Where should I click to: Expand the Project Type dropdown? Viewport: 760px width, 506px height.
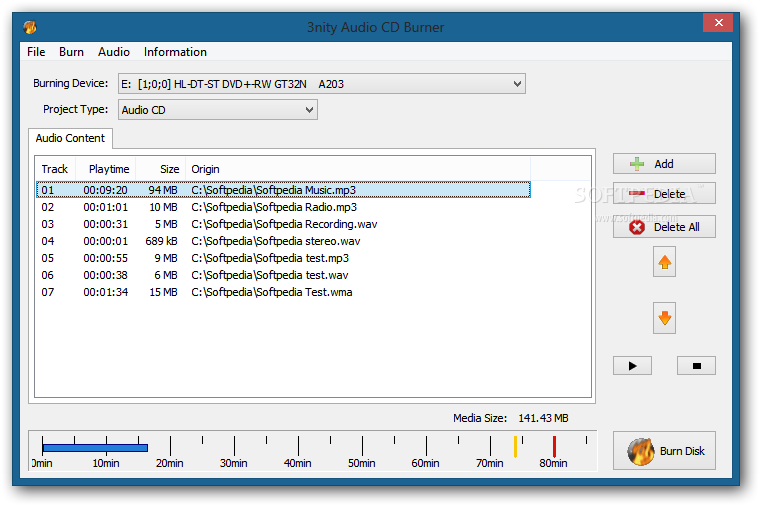[x=309, y=110]
